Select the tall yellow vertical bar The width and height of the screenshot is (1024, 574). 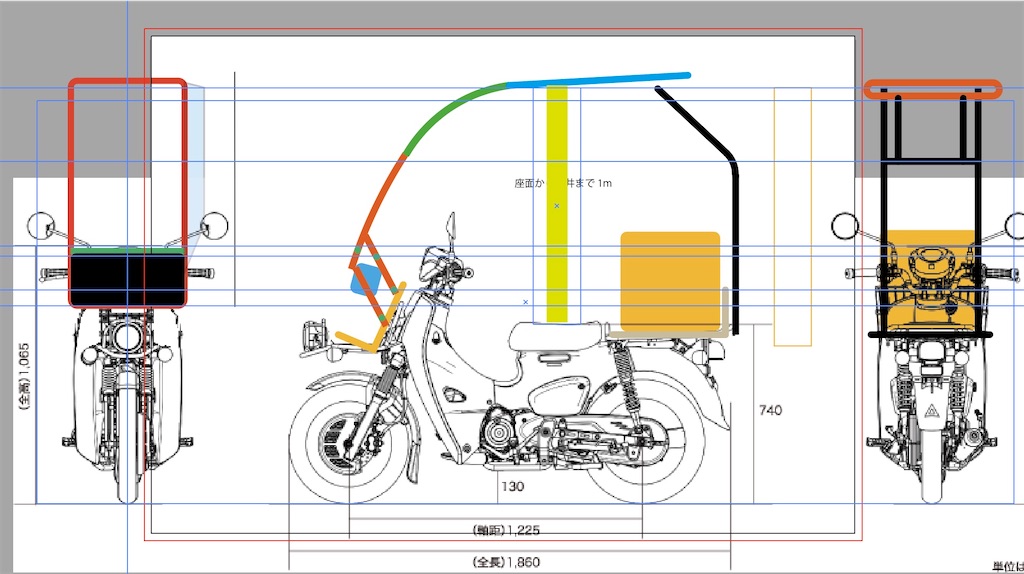click(556, 204)
